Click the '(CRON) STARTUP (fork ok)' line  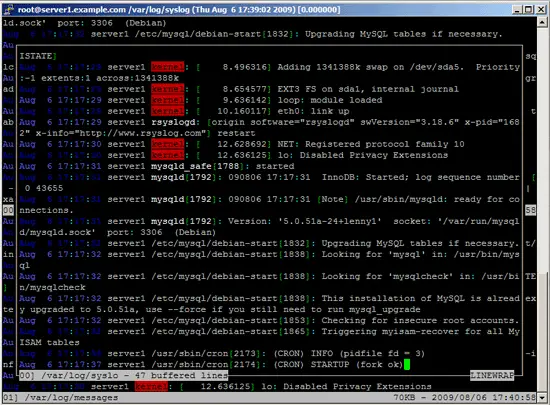(x=211, y=364)
